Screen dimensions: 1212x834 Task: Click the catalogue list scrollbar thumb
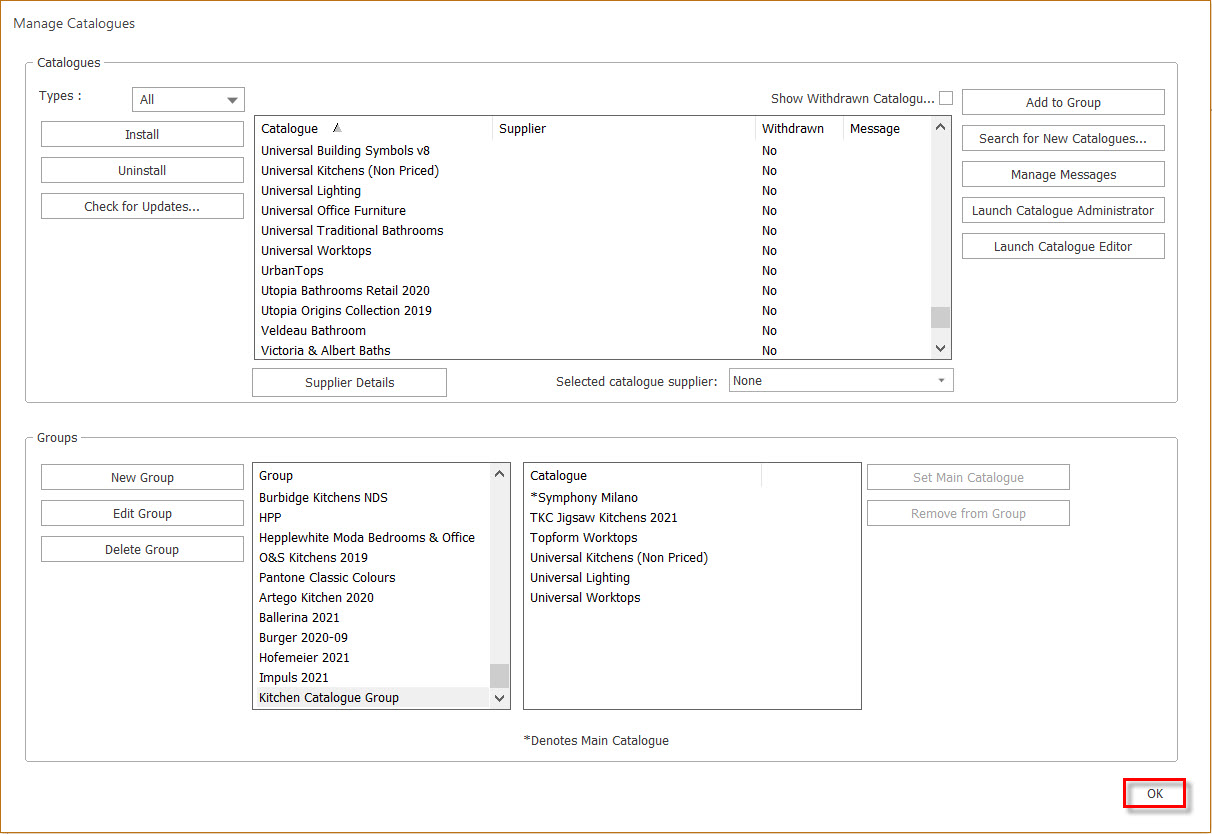[x=939, y=316]
